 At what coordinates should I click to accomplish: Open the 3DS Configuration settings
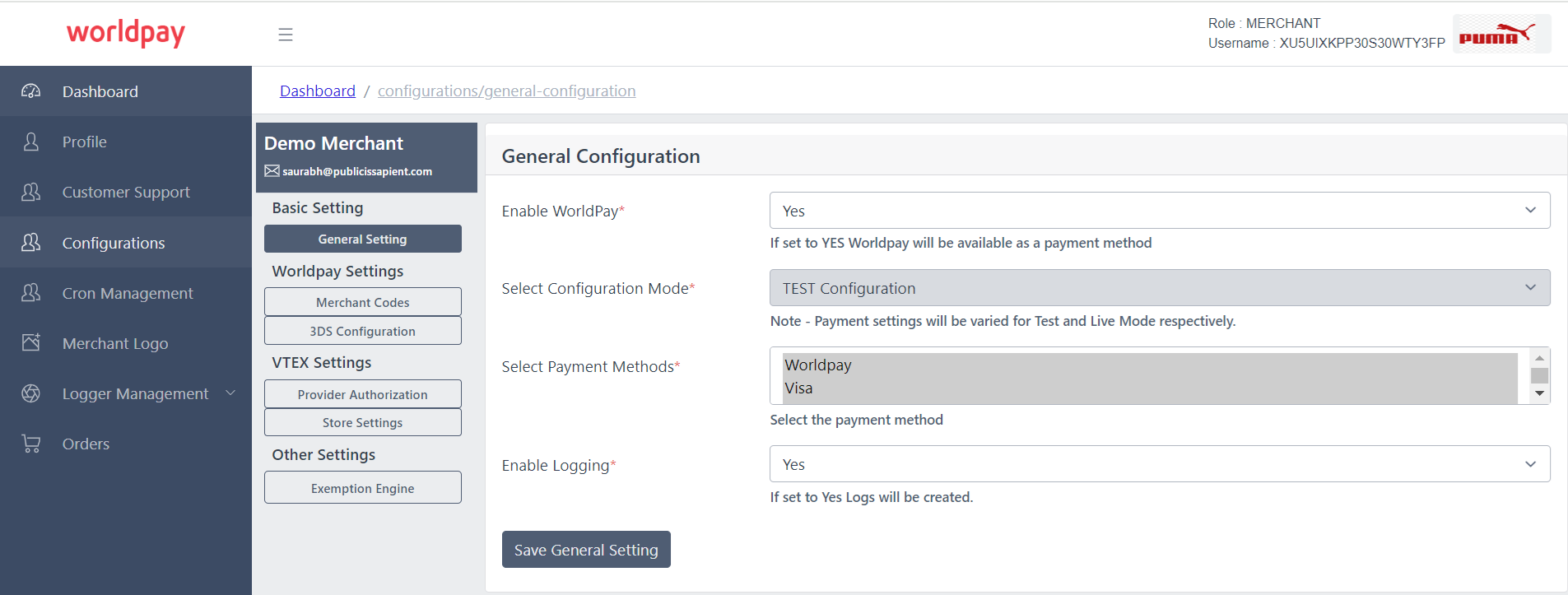pos(362,331)
